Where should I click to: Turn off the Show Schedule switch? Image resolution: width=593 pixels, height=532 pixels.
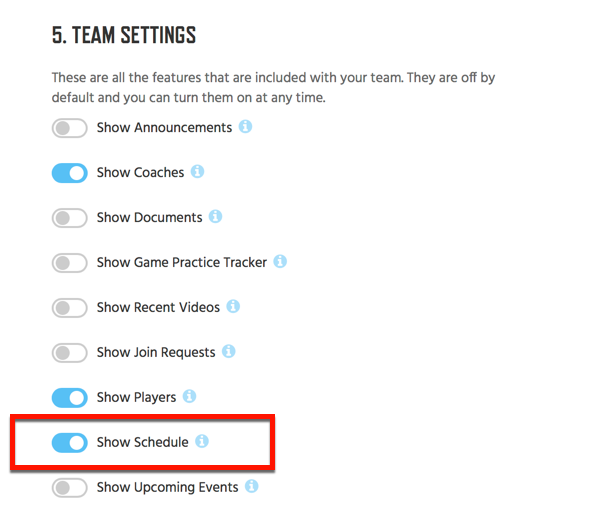(x=70, y=443)
